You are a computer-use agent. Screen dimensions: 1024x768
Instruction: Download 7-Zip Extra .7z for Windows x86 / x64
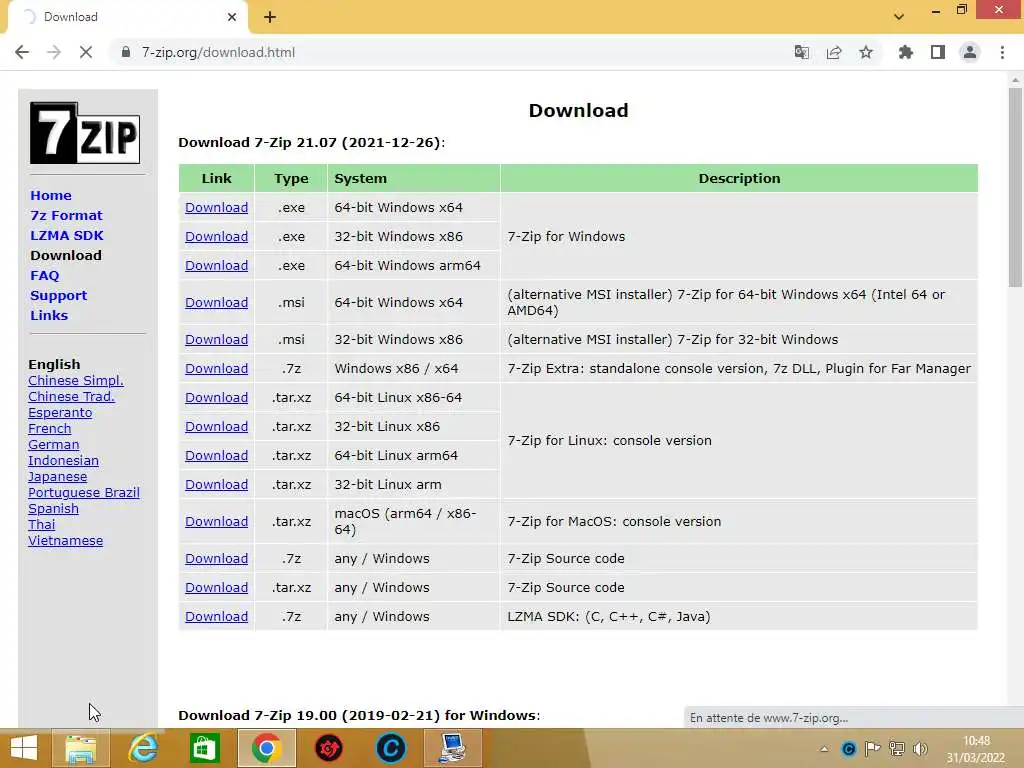pyautogui.click(x=216, y=368)
